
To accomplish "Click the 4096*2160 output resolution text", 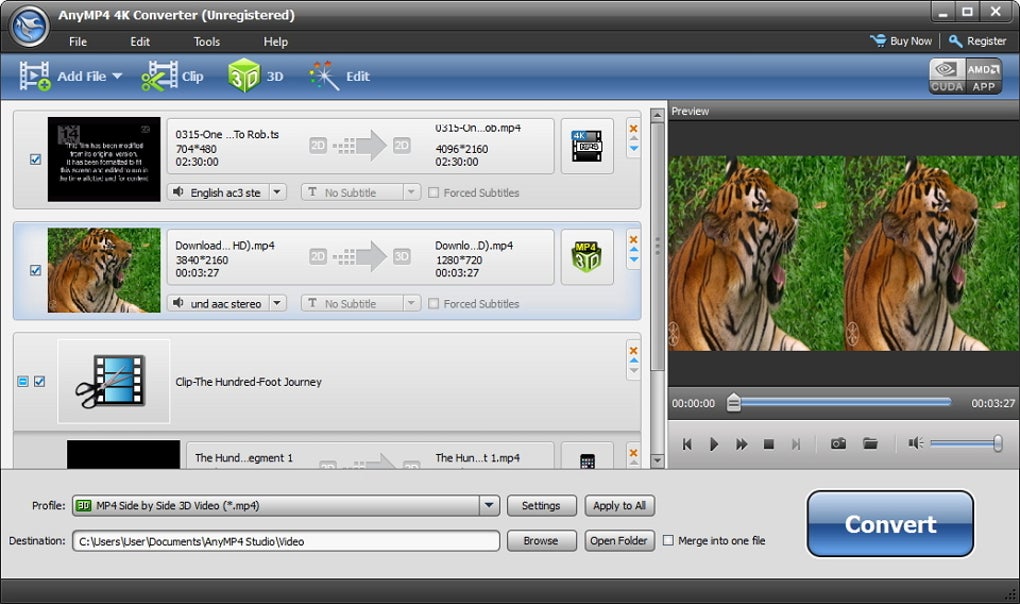I will [x=462, y=149].
